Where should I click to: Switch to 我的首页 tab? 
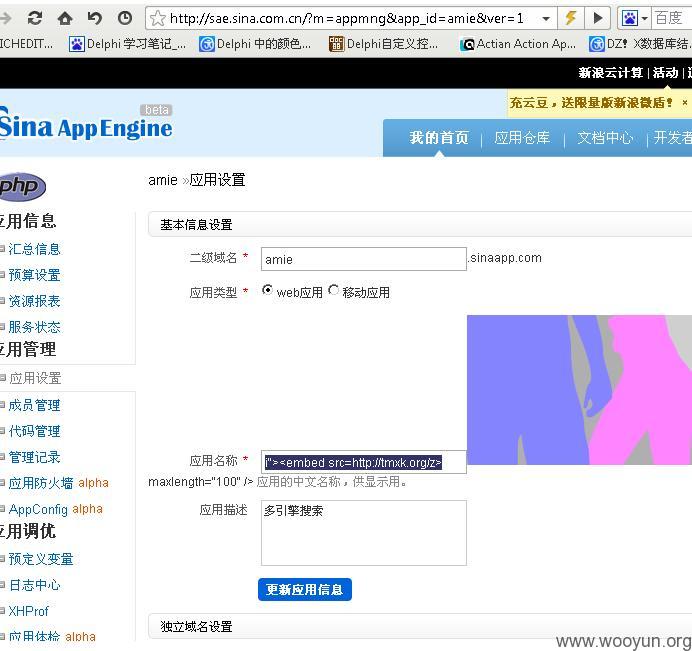tap(439, 138)
